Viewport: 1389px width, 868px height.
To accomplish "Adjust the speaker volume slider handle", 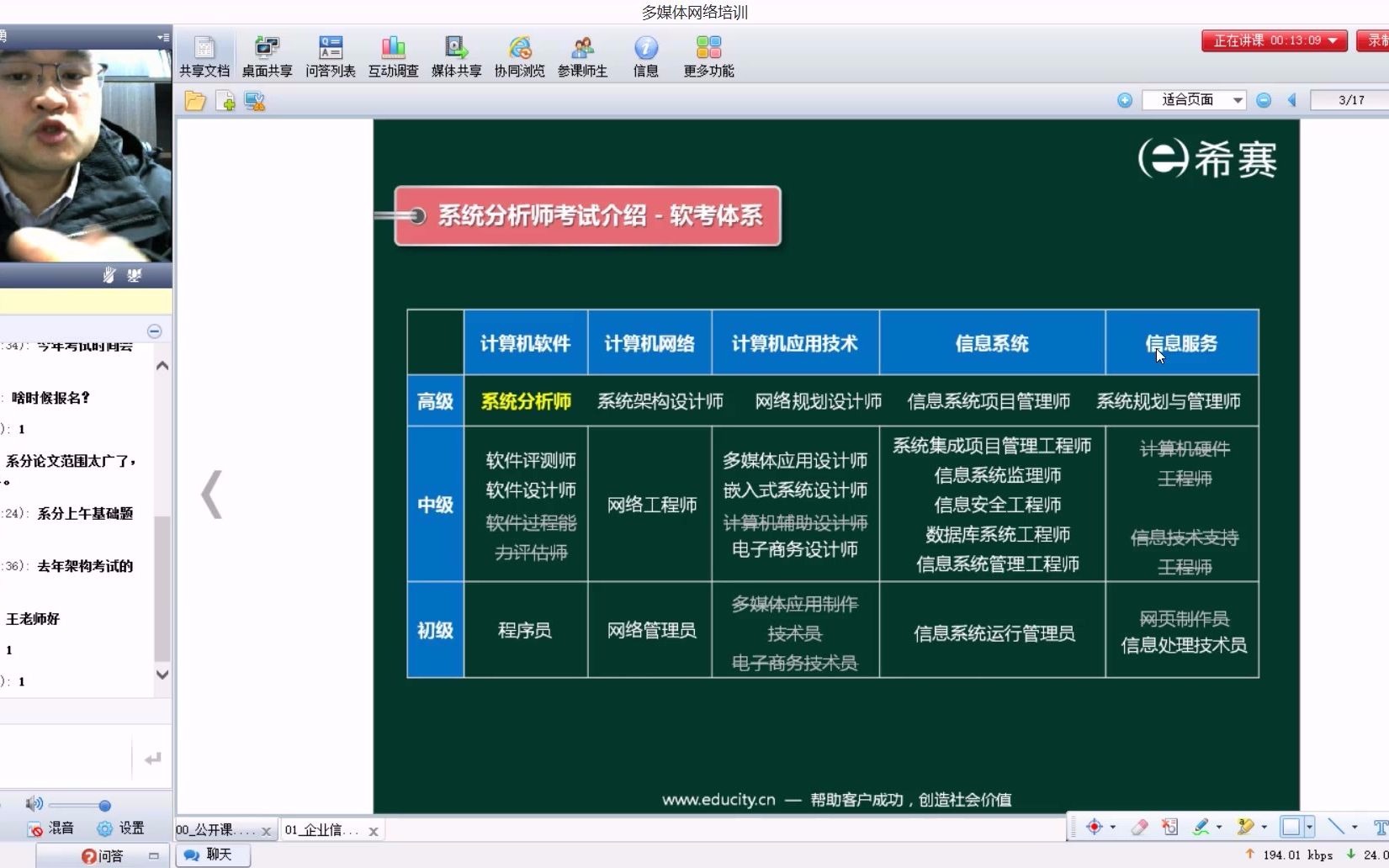I will click(x=104, y=806).
